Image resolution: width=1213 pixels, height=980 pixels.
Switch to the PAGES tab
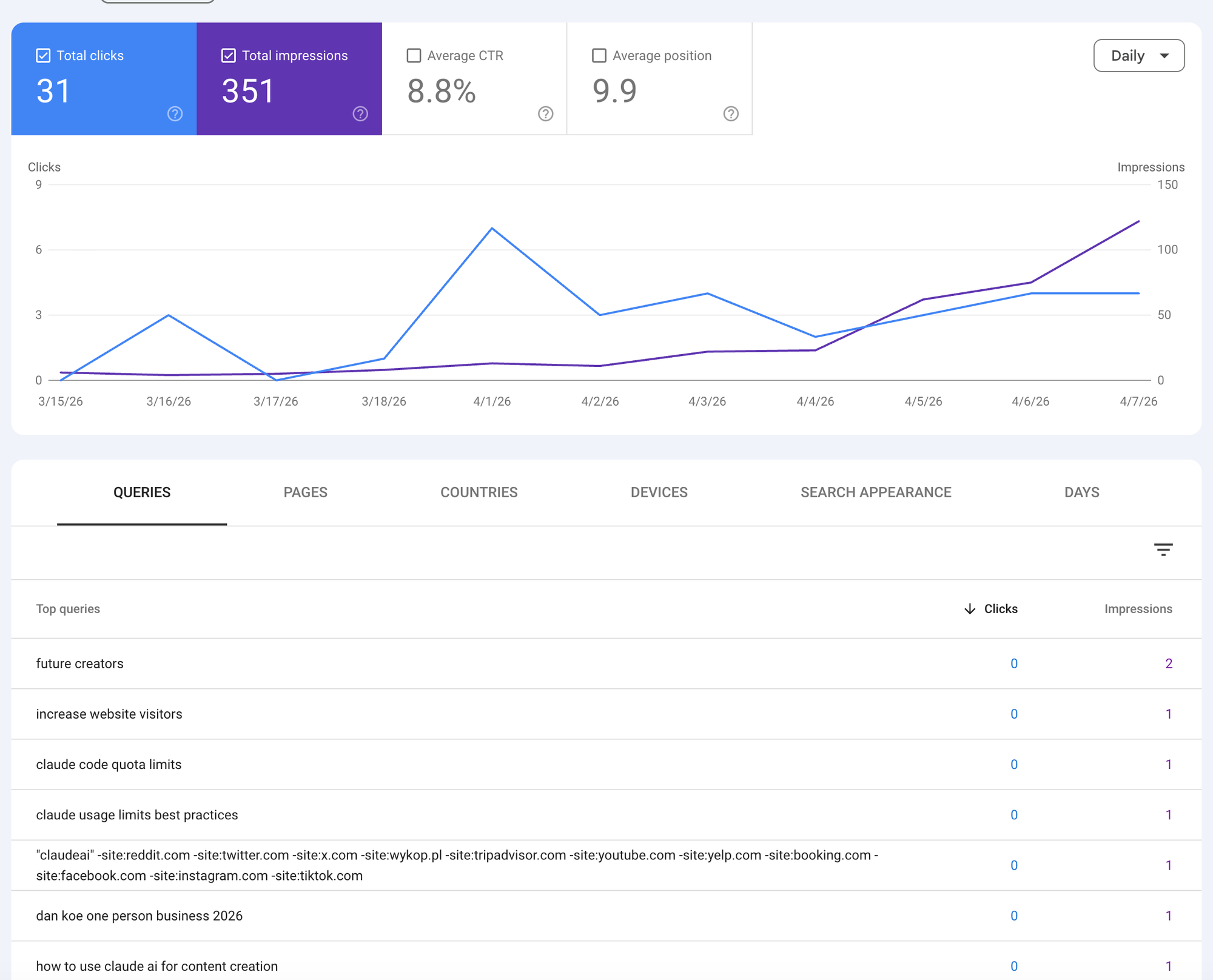click(306, 492)
